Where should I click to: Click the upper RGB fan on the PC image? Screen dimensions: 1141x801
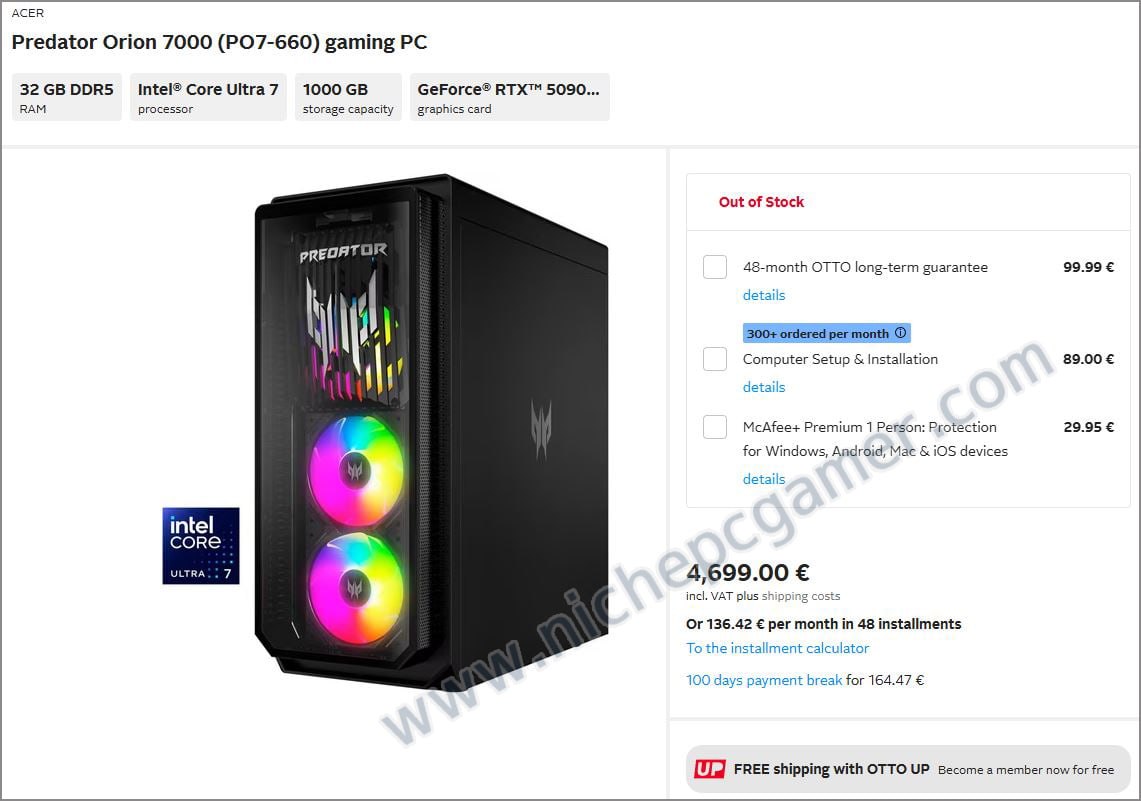(356, 471)
